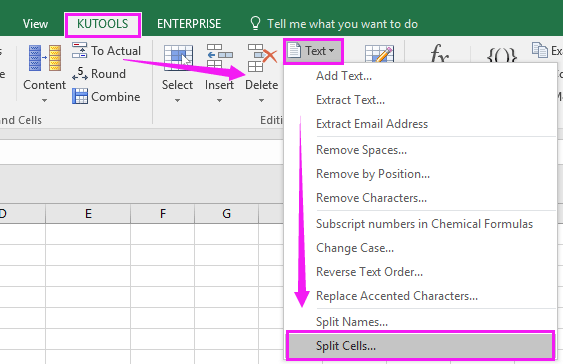Click the {()} formula helper icon
563x364 pixels.
pos(502,56)
